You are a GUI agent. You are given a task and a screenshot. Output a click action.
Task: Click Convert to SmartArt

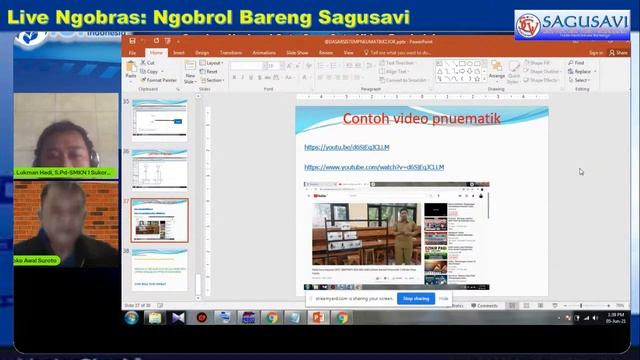(x=404, y=80)
